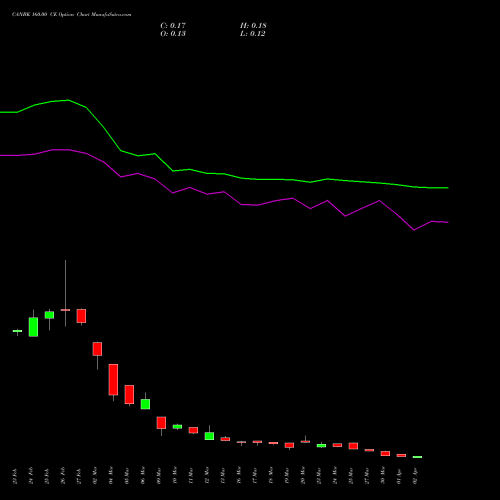The height and width of the screenshot is (500, 500).
Task: Click the green 25 Feb candle
Action: point(49,315)
